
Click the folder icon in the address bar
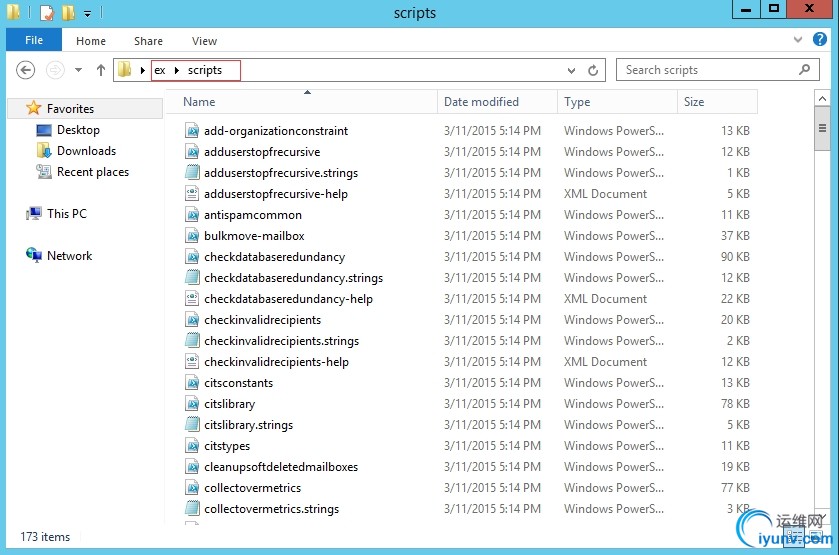click(125, 70)
